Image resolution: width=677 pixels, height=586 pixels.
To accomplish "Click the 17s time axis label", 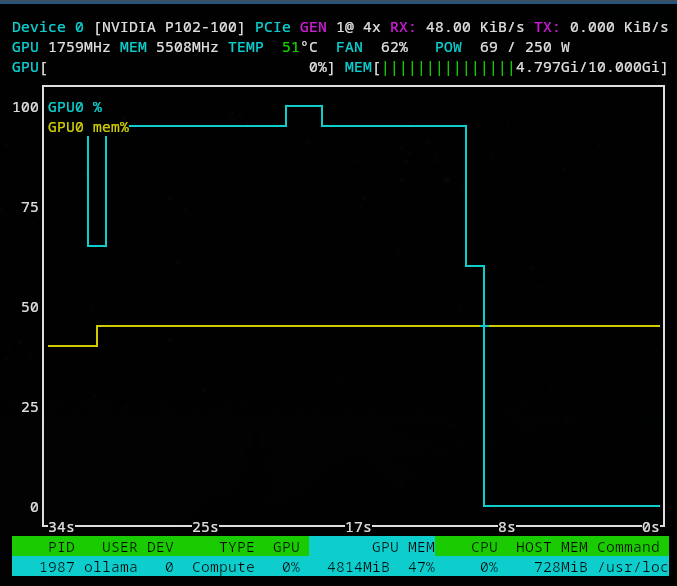I will coord(358,527).
